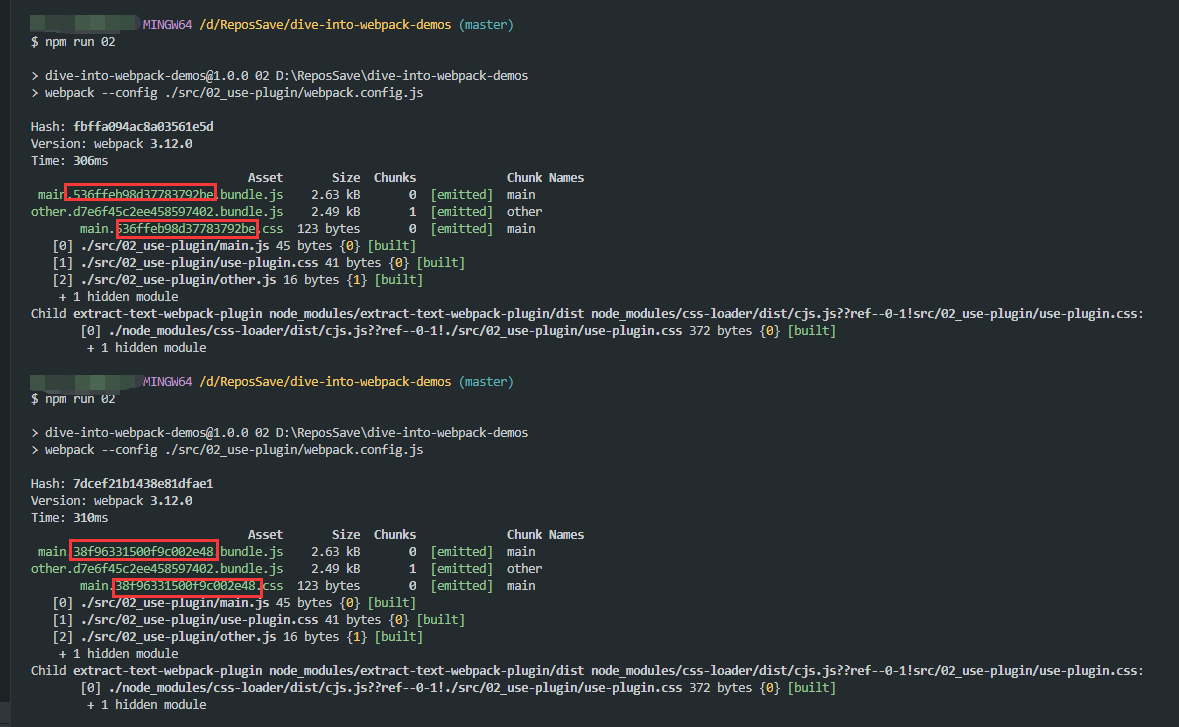1179x727 pixels.
Task: Click the hash value 7dcef21b1438e81dfae1
Action: click(x=143, y=484)
